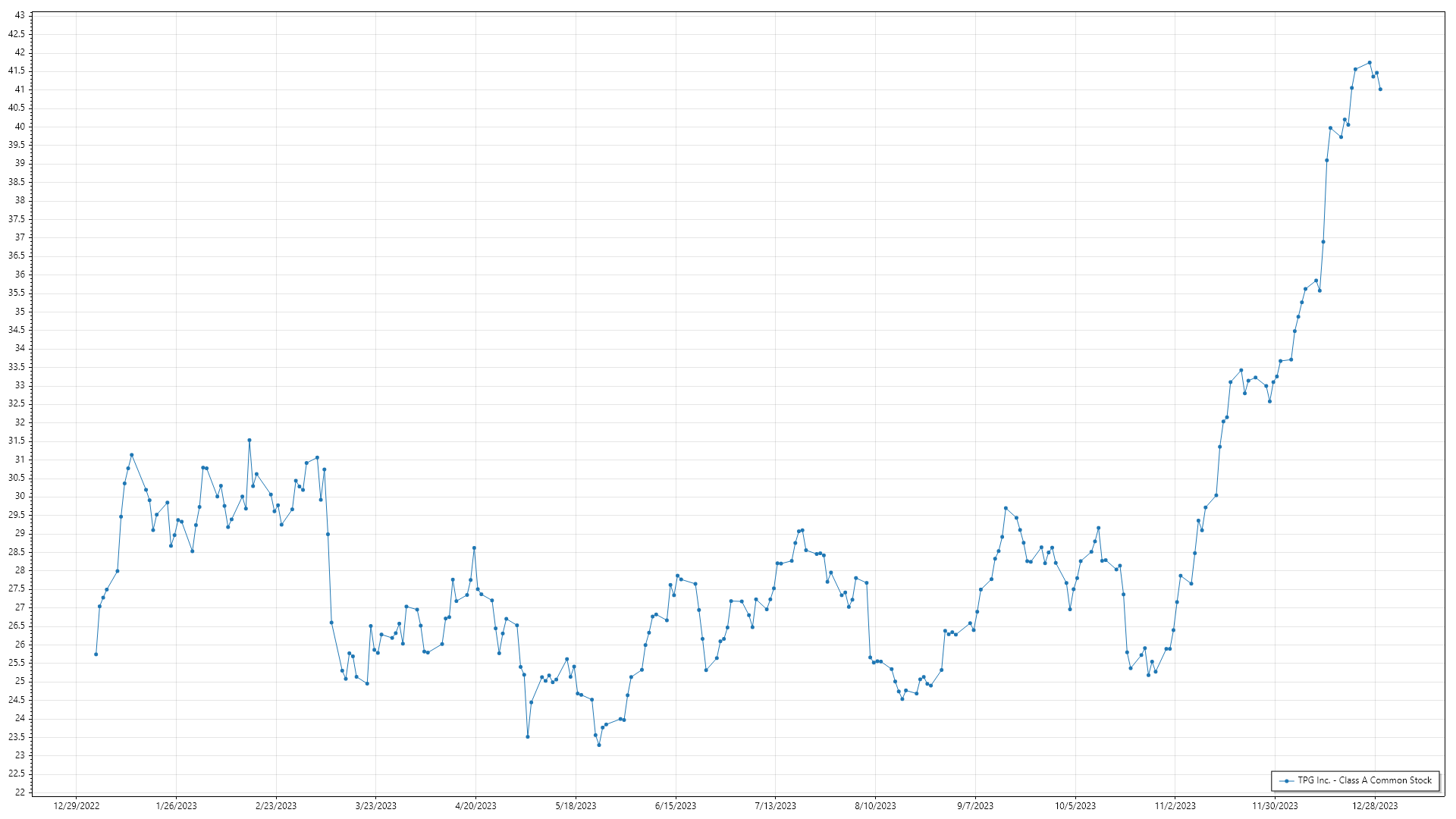
Task: Click the first data point at 25.75
Action: click(x=96, y=654)
